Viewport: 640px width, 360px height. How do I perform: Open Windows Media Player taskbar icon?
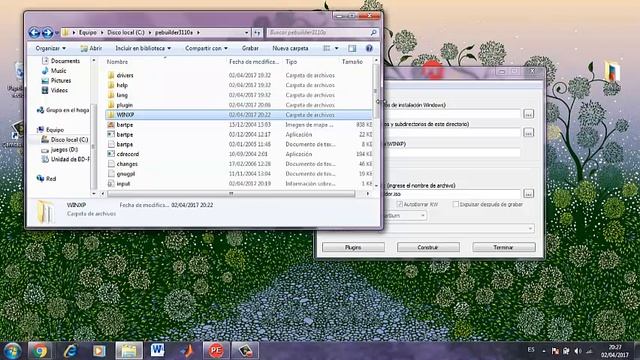(99, 351)
